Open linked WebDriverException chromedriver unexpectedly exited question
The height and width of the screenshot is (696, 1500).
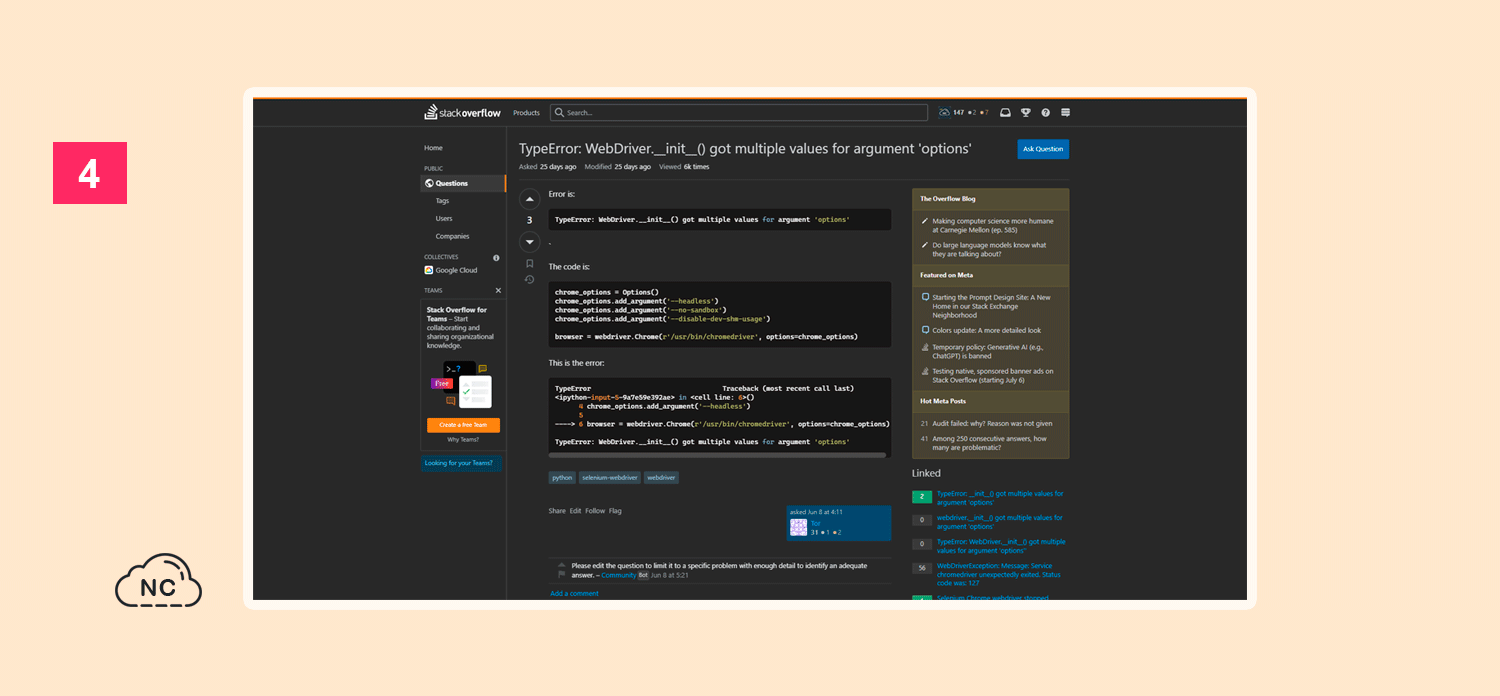click(x=999, y=575)
